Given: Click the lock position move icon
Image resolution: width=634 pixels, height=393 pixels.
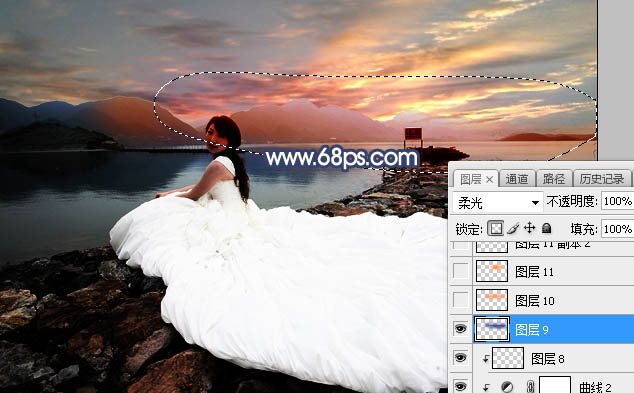Looking at the screenshot, I should click(529, 228).
